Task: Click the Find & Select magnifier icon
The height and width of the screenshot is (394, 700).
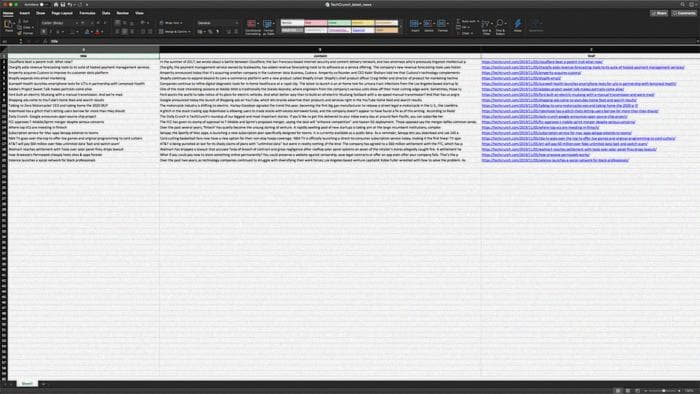Action: [x=500, y=27]
